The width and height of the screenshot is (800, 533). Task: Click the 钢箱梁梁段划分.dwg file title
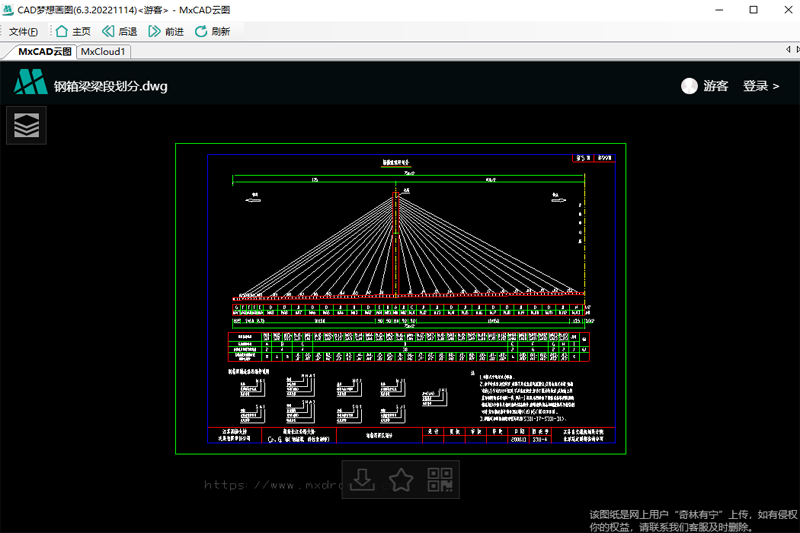[x=110, y=86]
